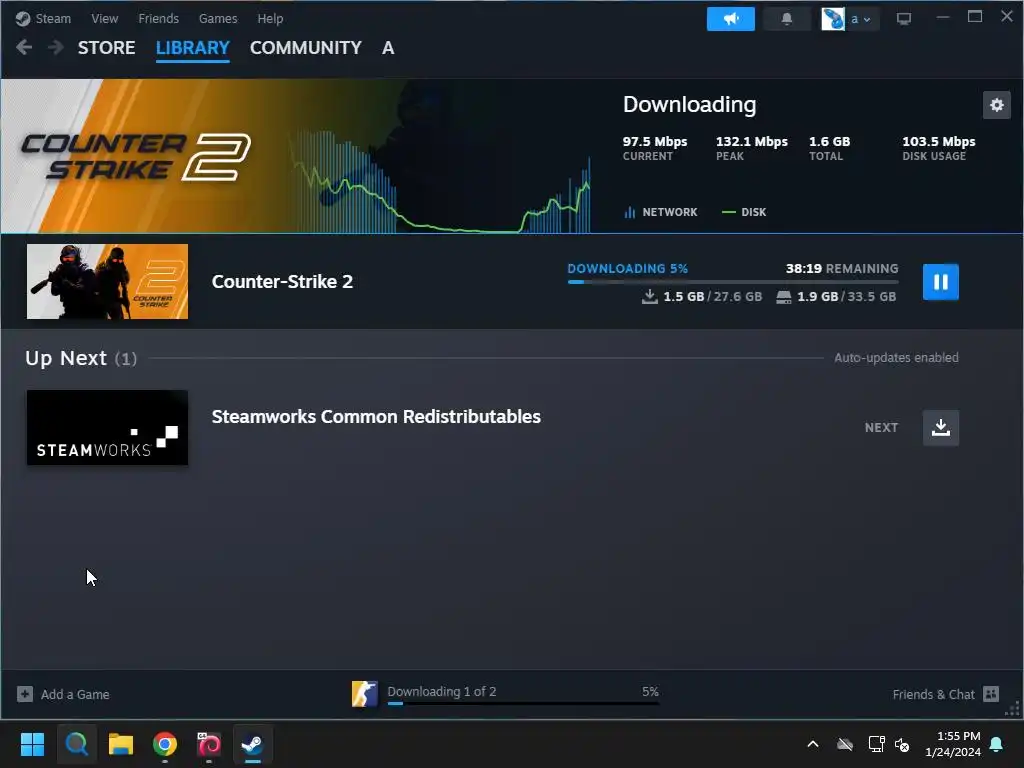Open download settings gear
Screen dimensions: 1024x768
[997, 104]
